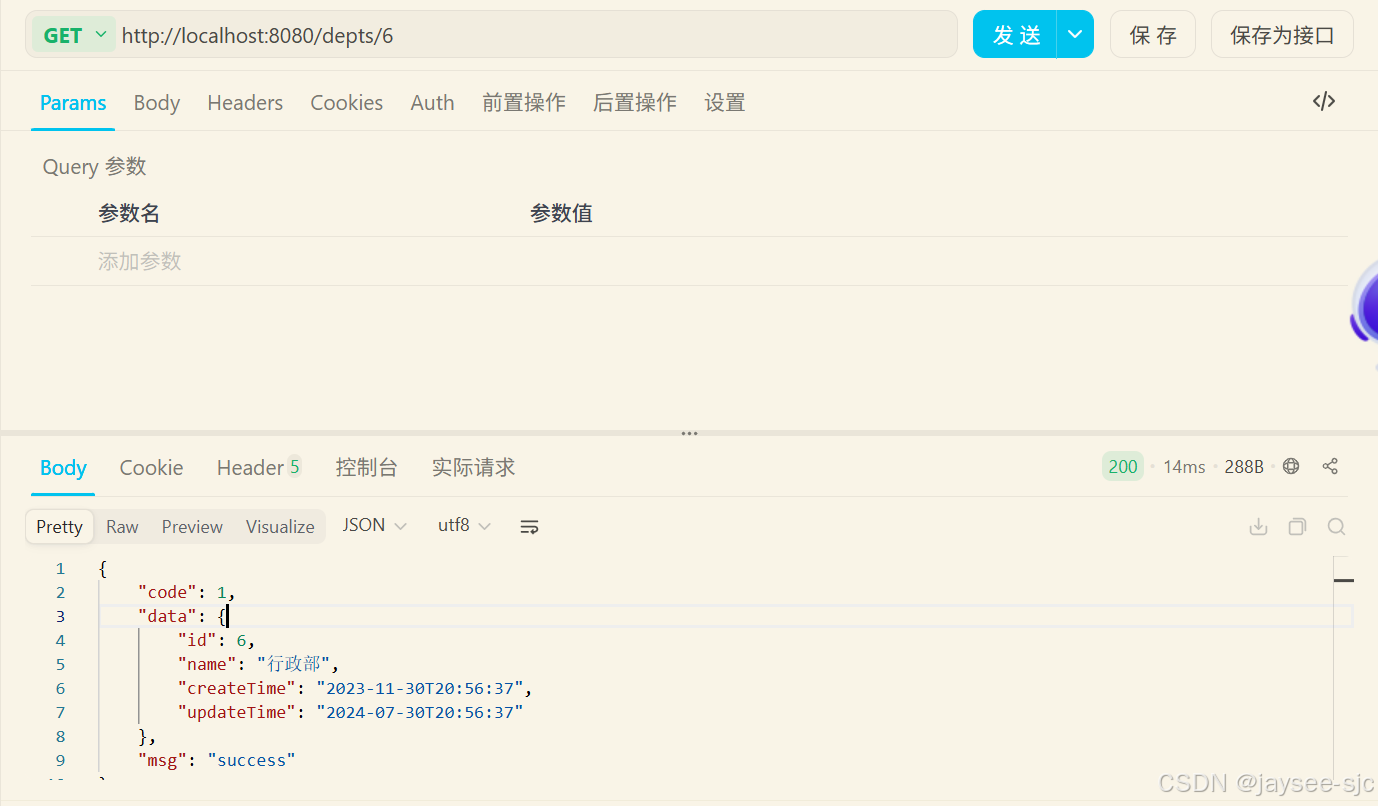Select the response Header tab

(259, 468)
